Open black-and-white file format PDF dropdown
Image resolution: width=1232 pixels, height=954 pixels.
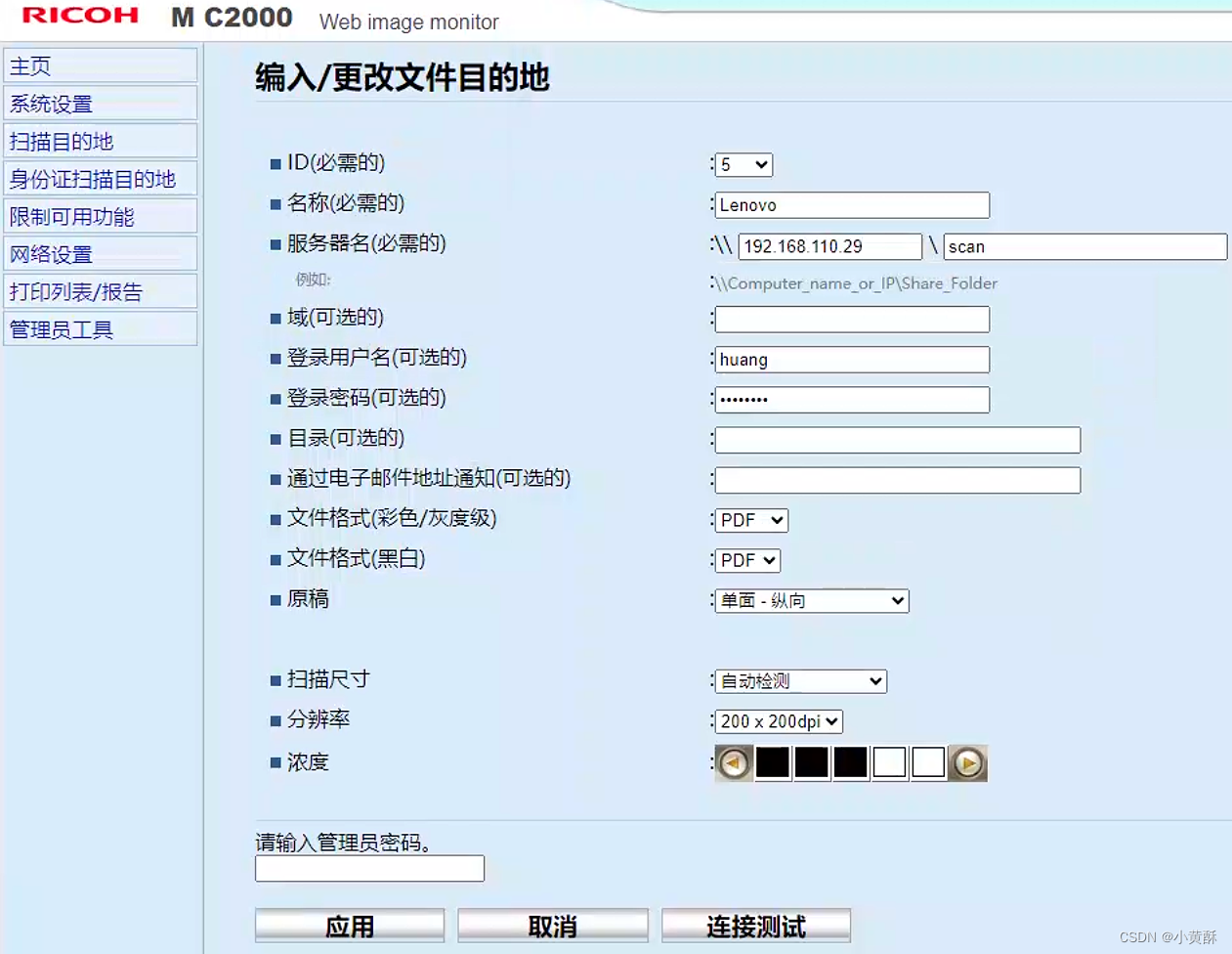(747, 560)
